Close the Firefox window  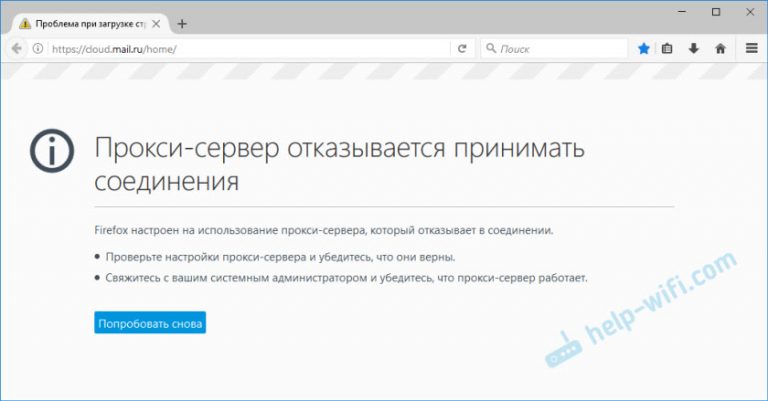tap(750, 12)
